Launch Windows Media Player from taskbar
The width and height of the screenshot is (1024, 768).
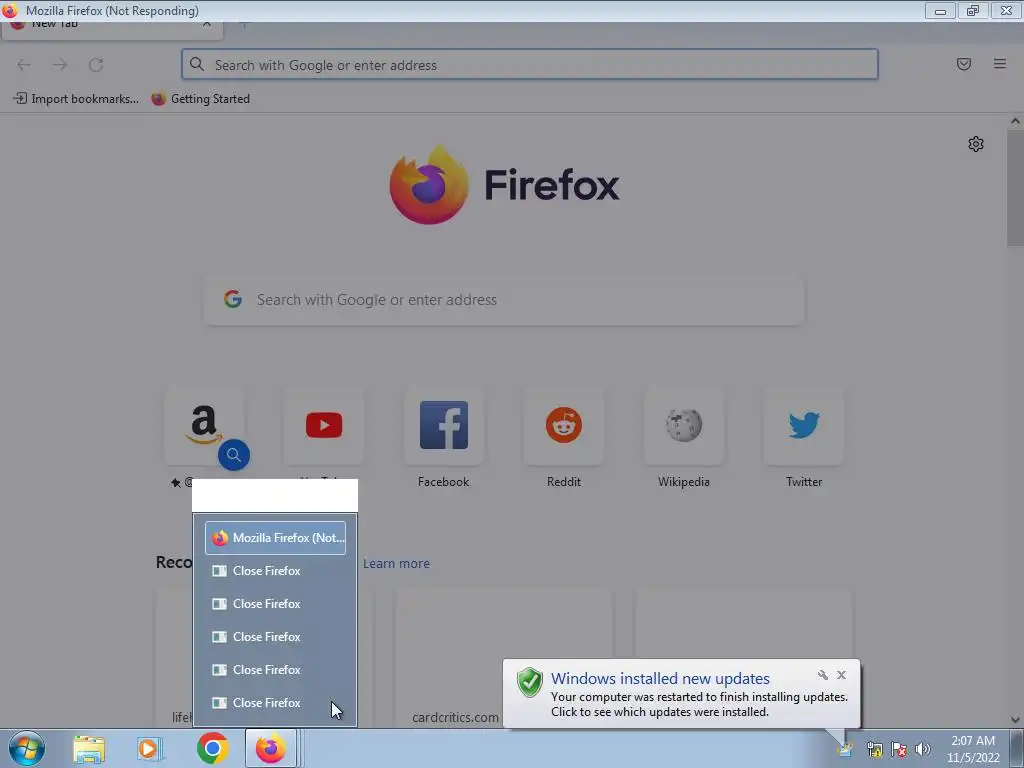click(x=150, y=748)
